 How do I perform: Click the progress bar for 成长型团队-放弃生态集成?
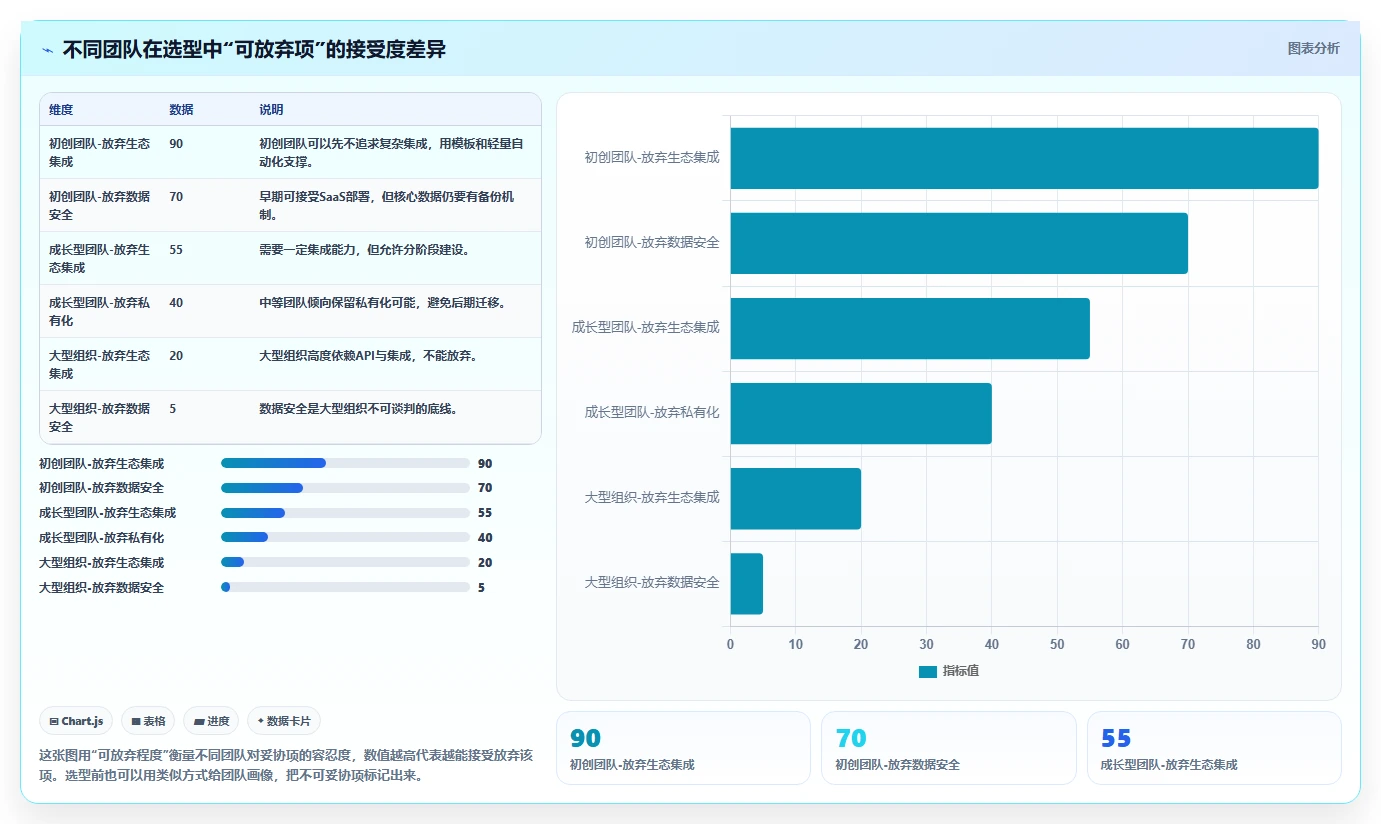tap(345, 513)
